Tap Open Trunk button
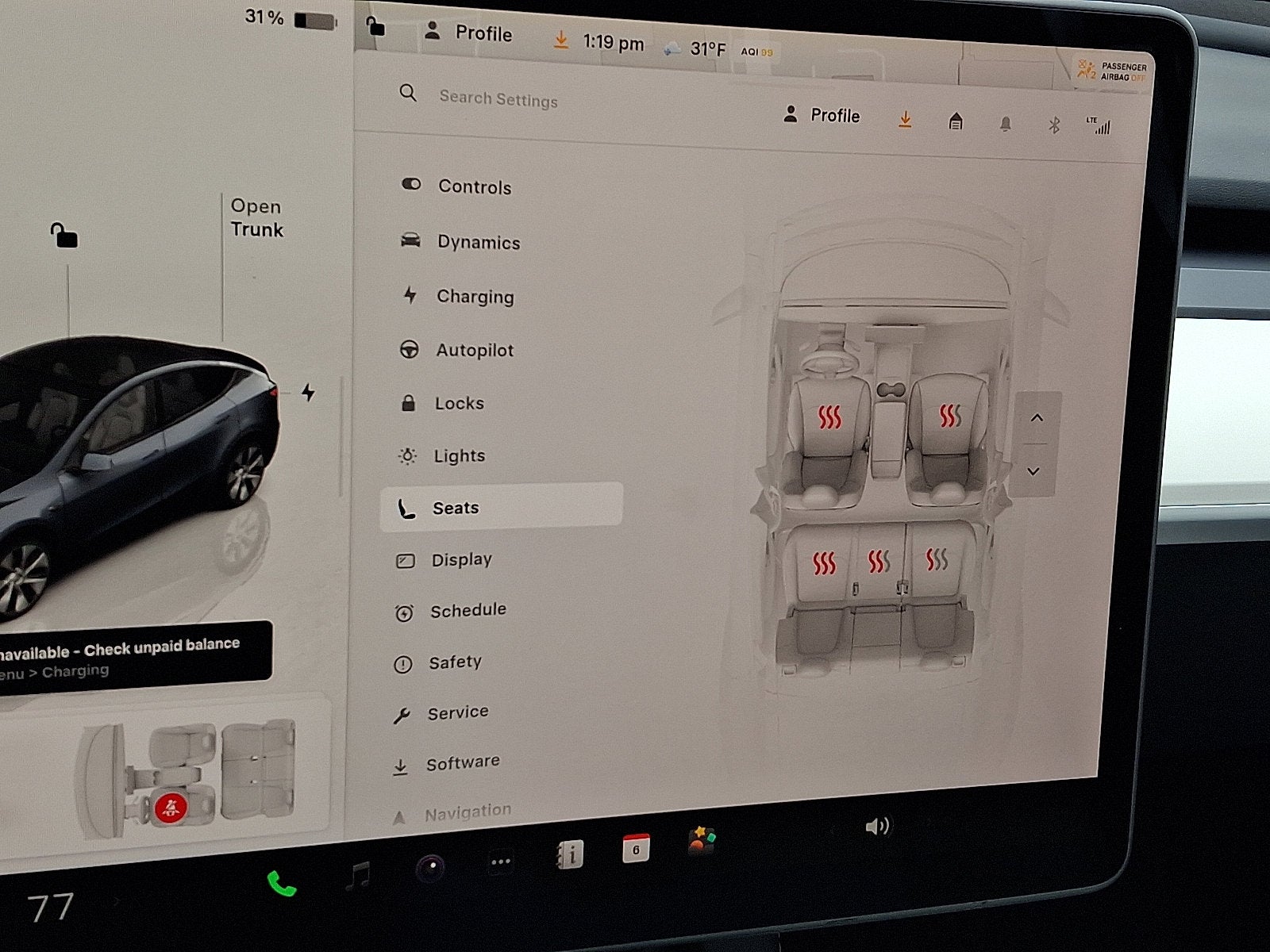1270x952 pixels. pyautogui.click(x=256, y=218)
